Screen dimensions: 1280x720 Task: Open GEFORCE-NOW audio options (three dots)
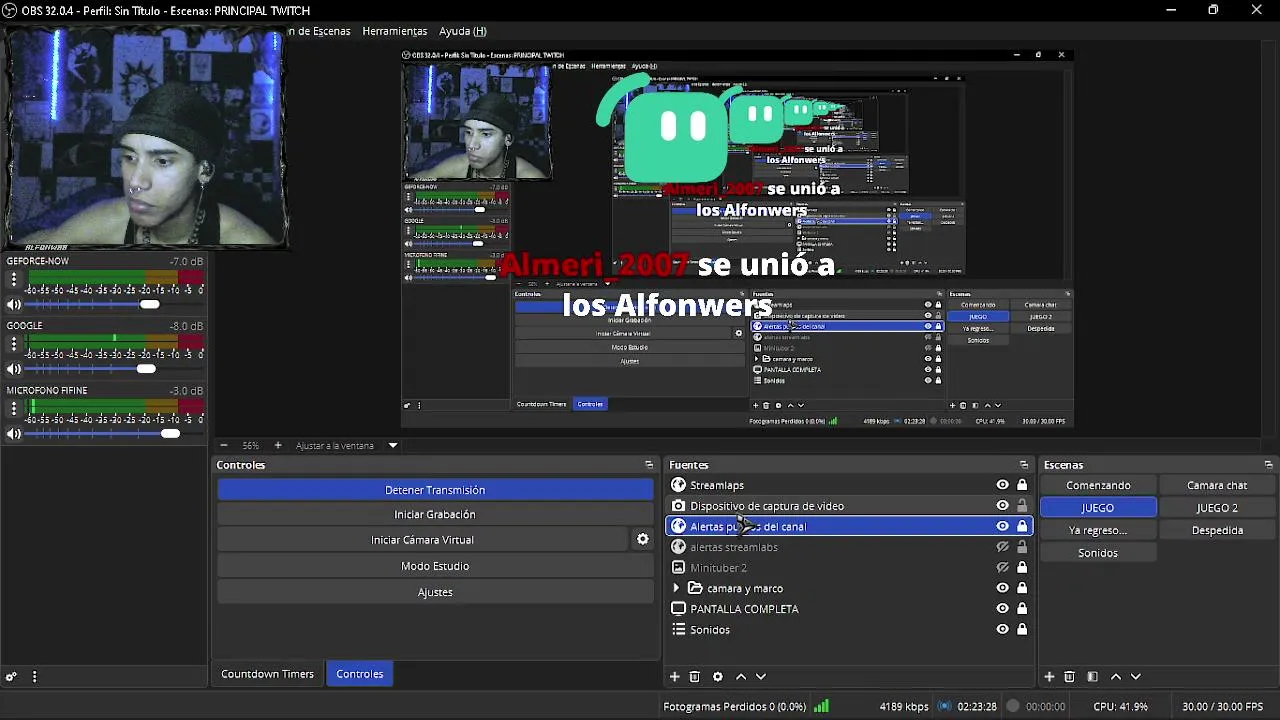point(14,280)
